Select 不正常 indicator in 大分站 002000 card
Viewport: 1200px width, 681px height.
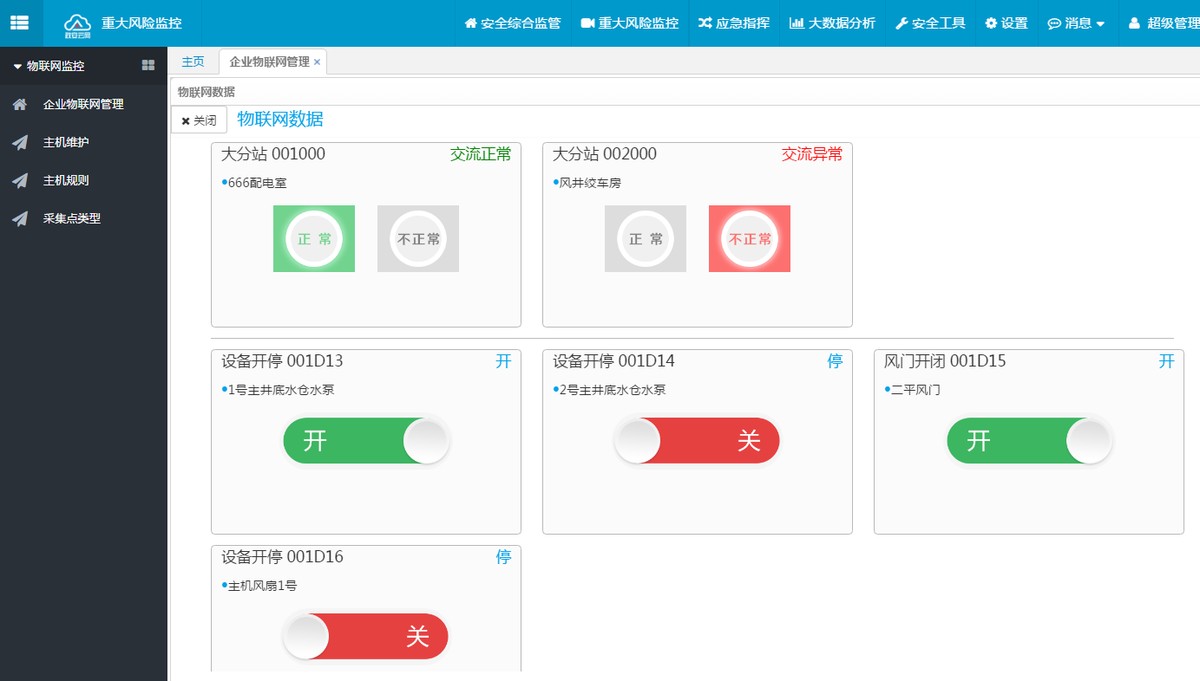[749, 238]
